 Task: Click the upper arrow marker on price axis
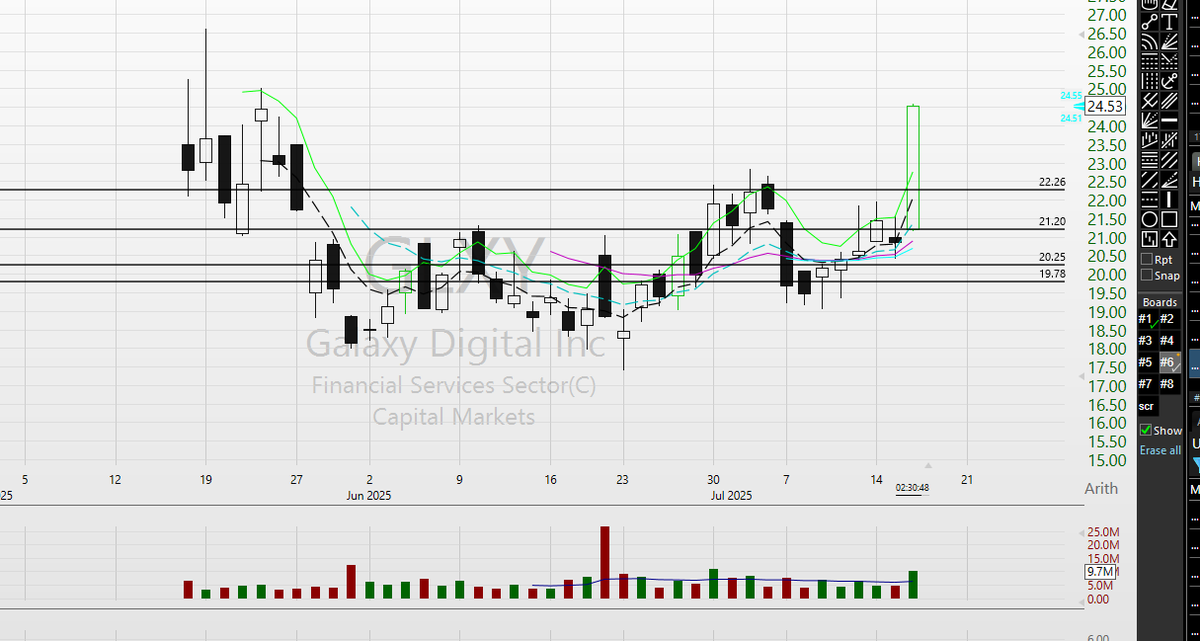1080,35
